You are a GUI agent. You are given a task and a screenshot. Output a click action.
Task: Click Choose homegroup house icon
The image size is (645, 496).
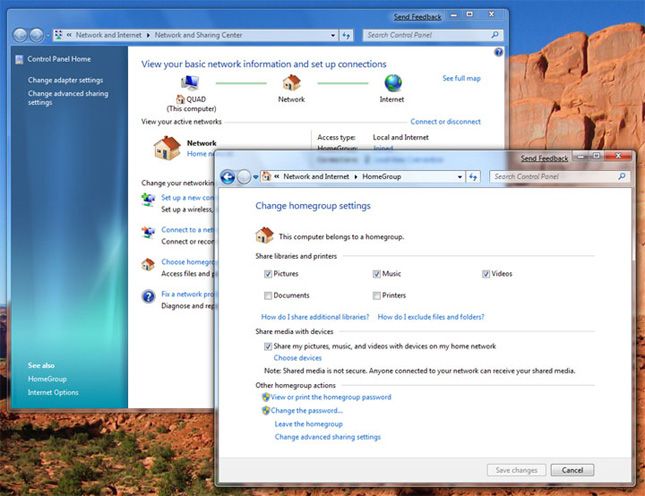(148, 264)
